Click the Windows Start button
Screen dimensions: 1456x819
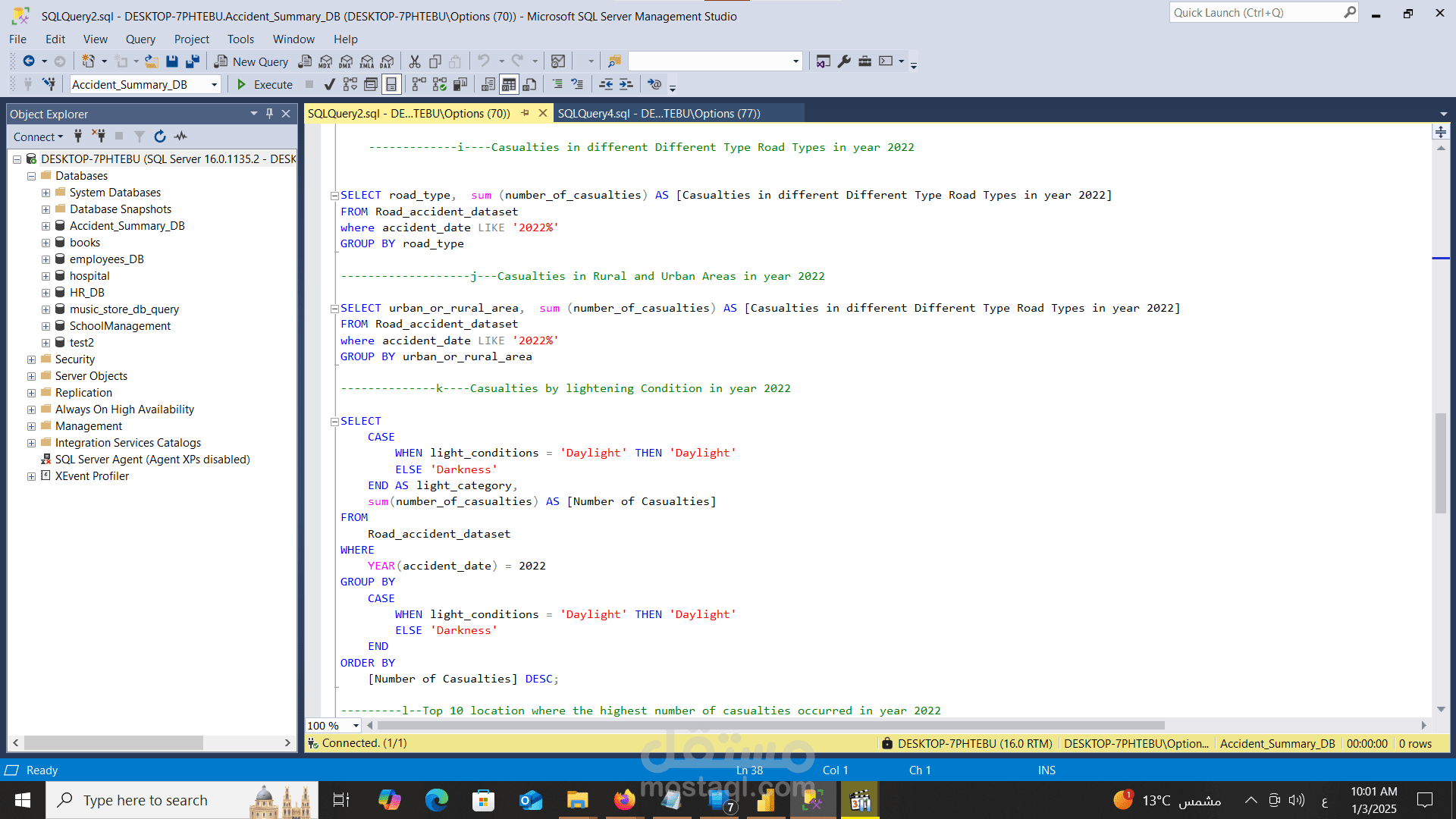pyautogui.click(x=22, y=800)
